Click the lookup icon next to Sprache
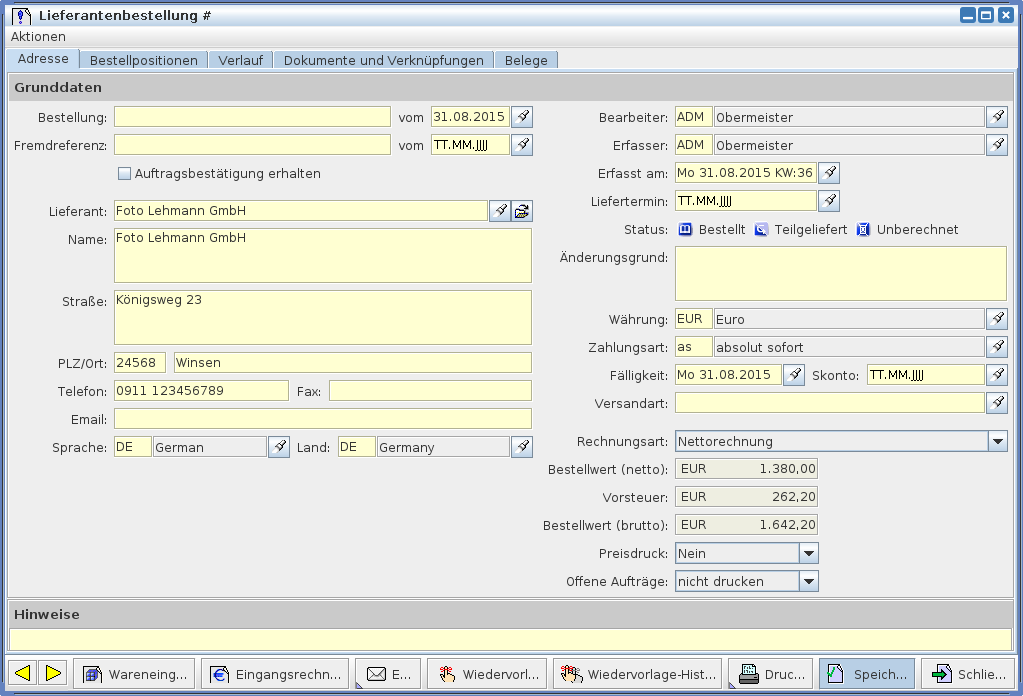1023x696 pixels. pos(279,447)
